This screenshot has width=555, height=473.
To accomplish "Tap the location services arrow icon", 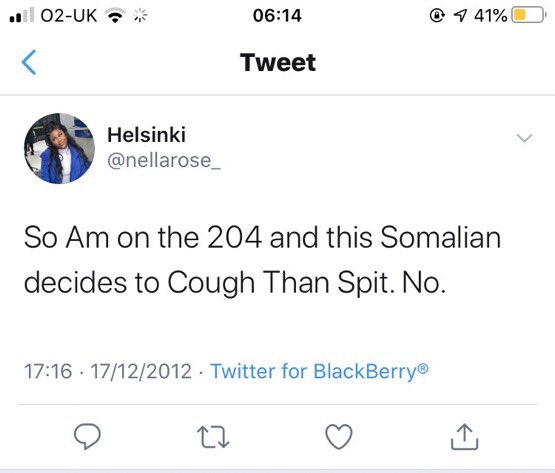I will click(460, 16).
